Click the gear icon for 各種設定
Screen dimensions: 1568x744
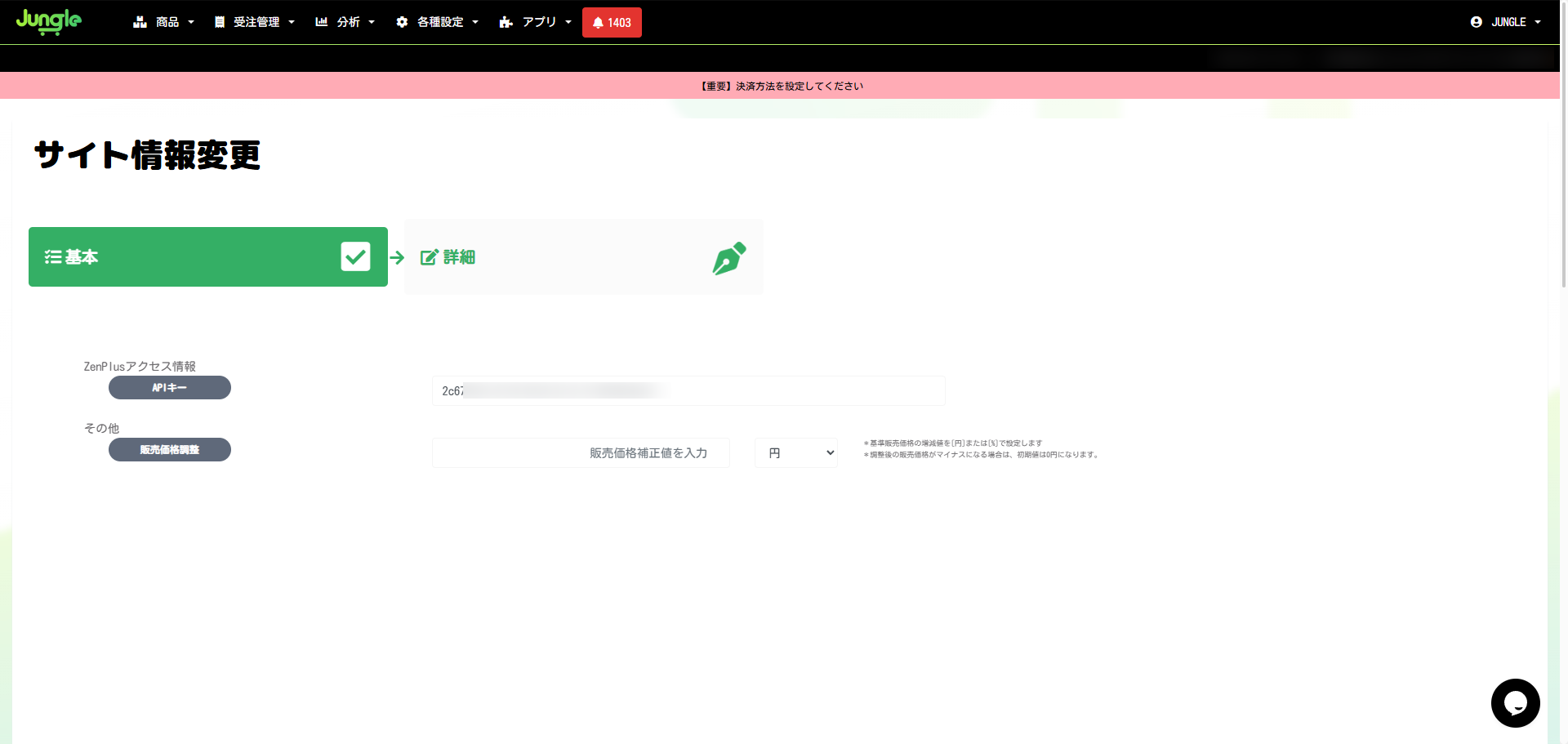pyautogui.click(x=402, y=22)
